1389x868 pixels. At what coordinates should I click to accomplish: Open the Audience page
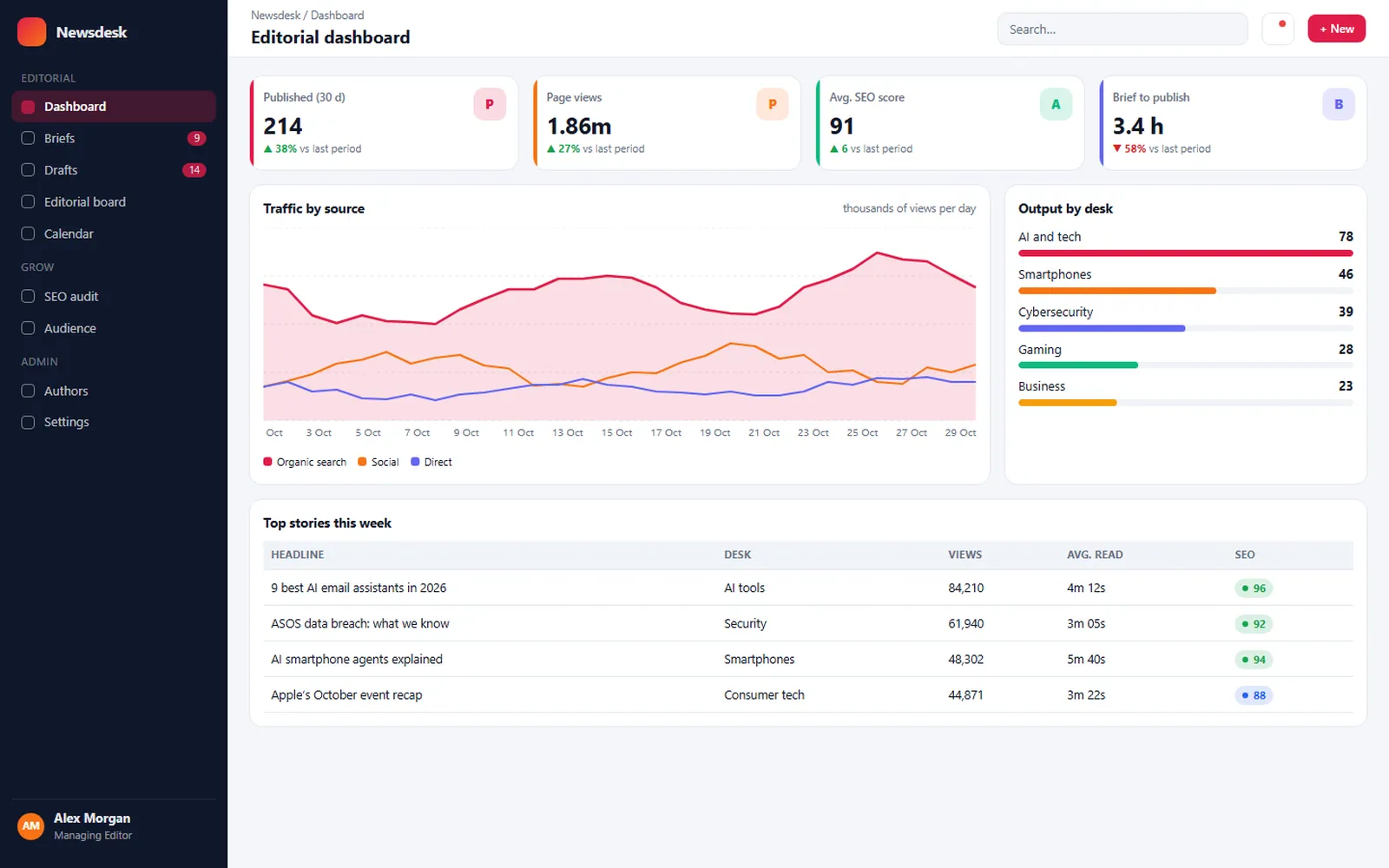114,328
